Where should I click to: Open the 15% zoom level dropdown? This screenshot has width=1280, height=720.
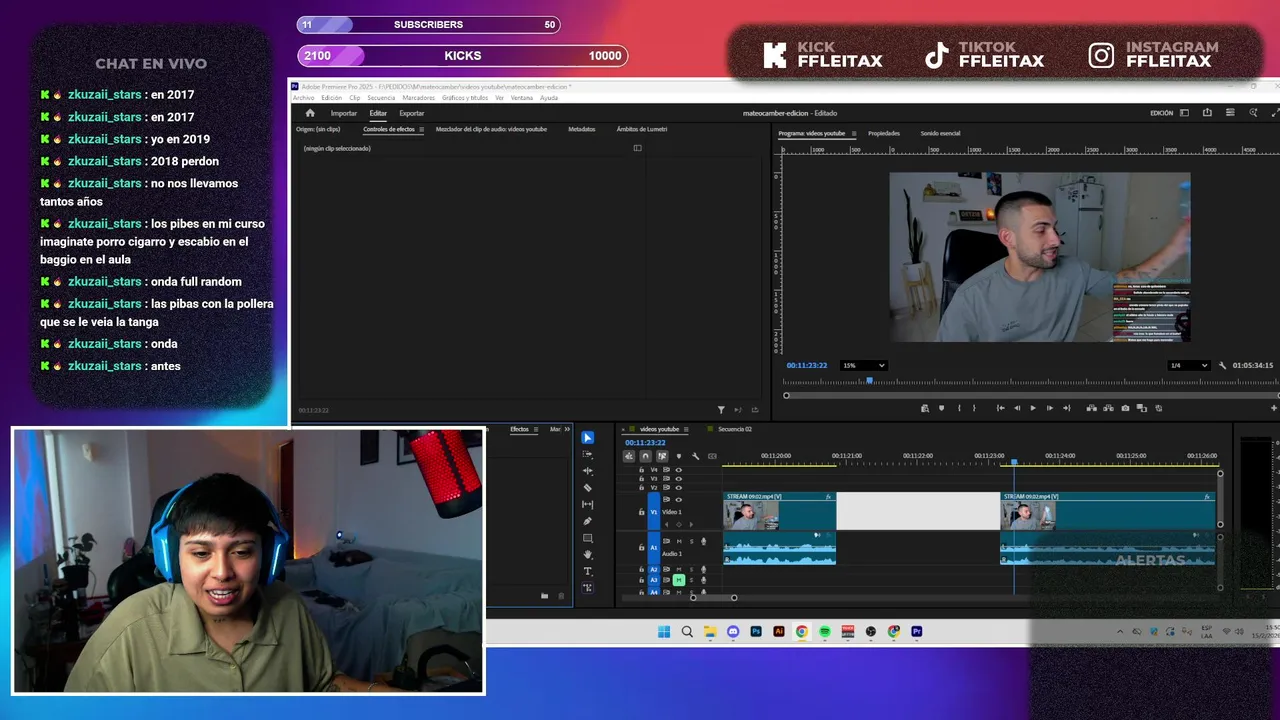[x=863, y=365]
